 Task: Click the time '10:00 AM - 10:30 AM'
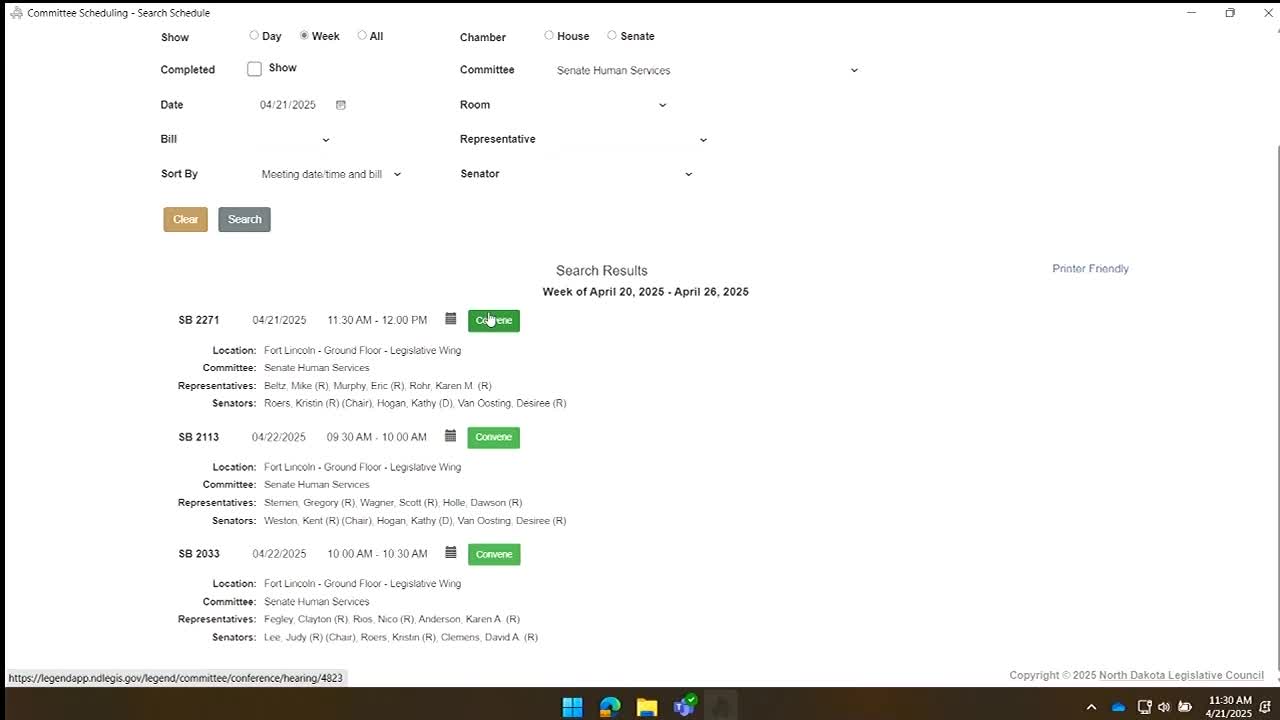point(377,554)
